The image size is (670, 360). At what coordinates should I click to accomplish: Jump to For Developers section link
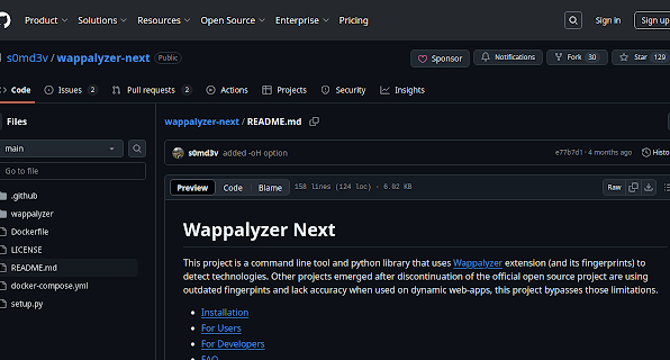(x=233, y=344)
